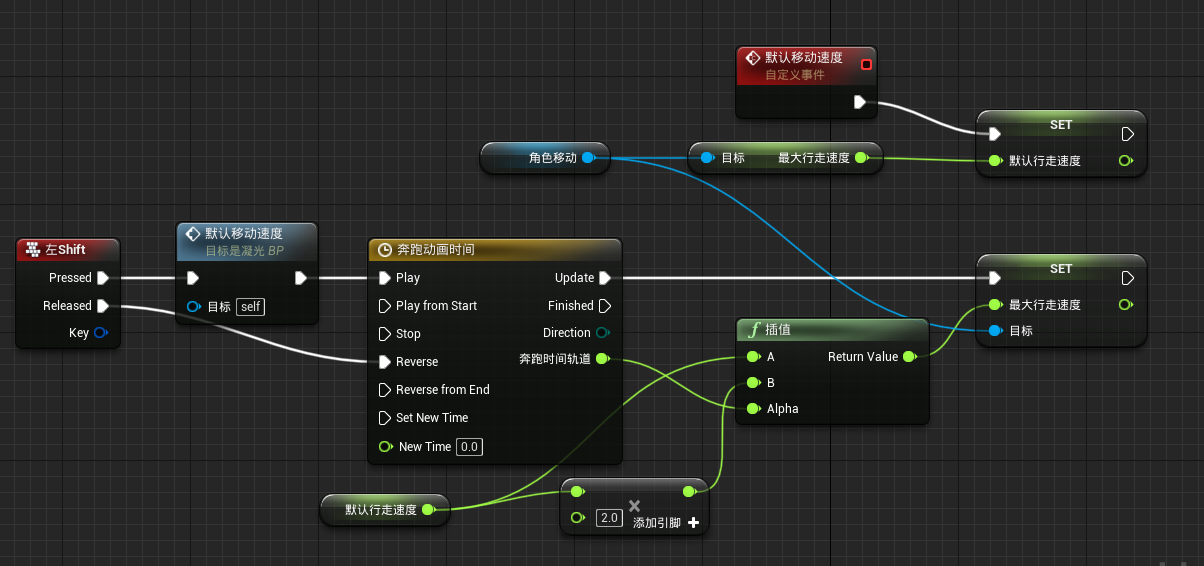Click the 目标 input pin on 默认移动速度 call node
This screenshot has height=566, width=1204.
click(194, 307)
